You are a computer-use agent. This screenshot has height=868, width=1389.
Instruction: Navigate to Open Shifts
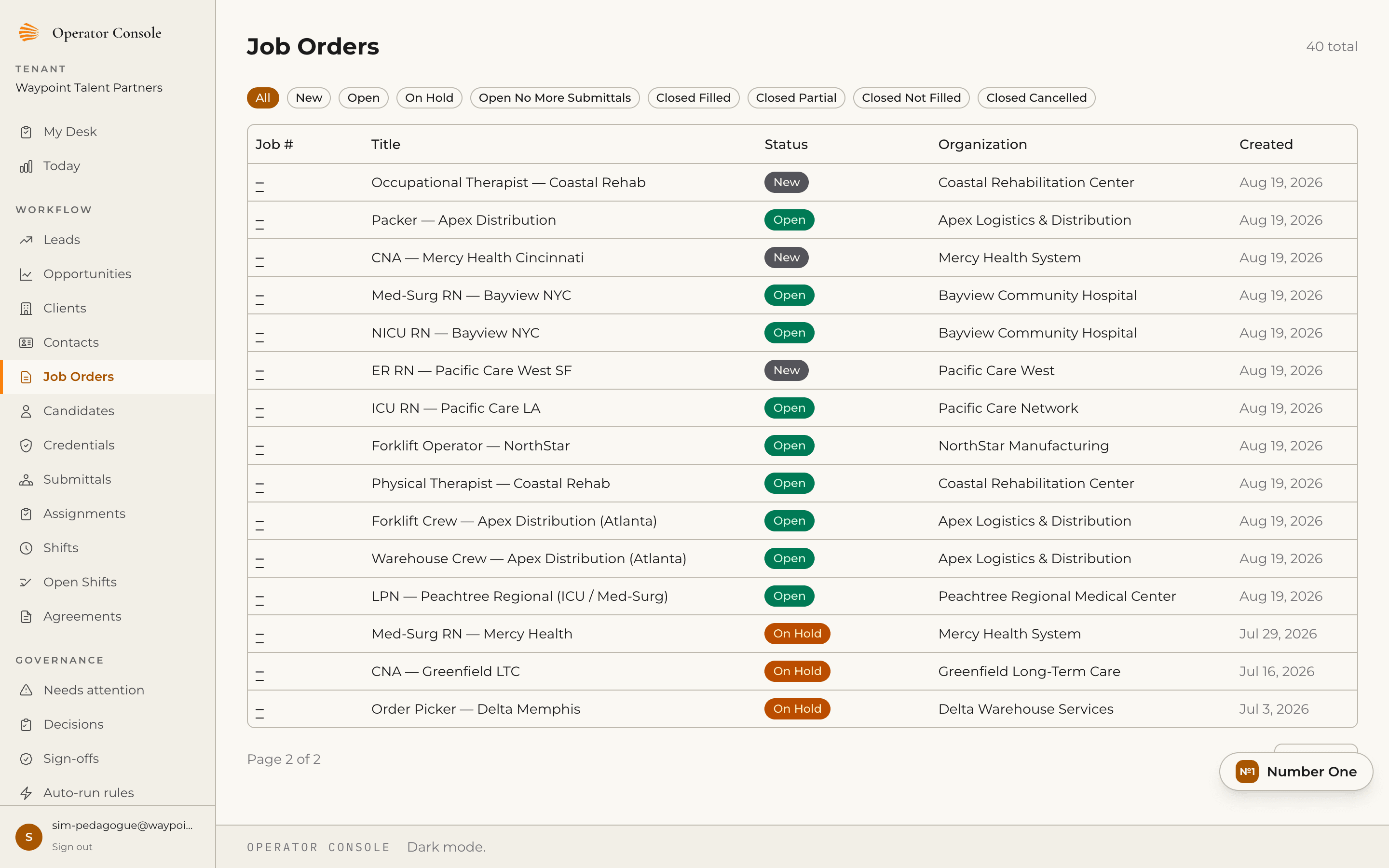pos(108,582)
